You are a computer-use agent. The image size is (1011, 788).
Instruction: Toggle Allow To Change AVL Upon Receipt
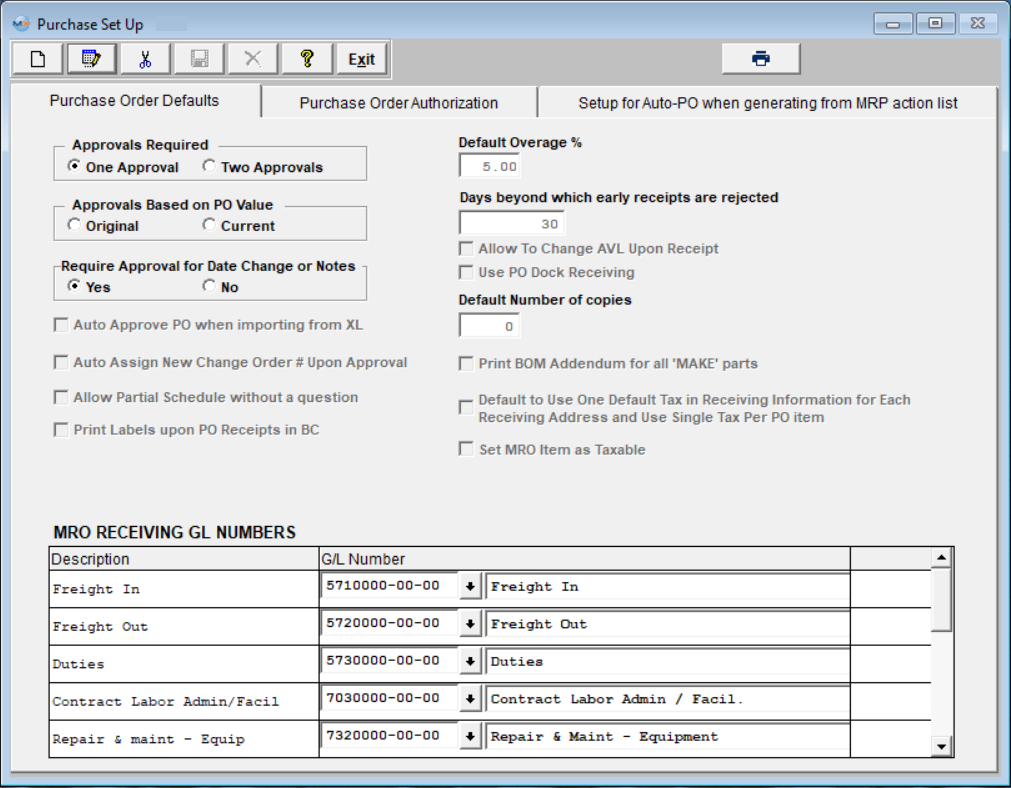click(466, 248)
